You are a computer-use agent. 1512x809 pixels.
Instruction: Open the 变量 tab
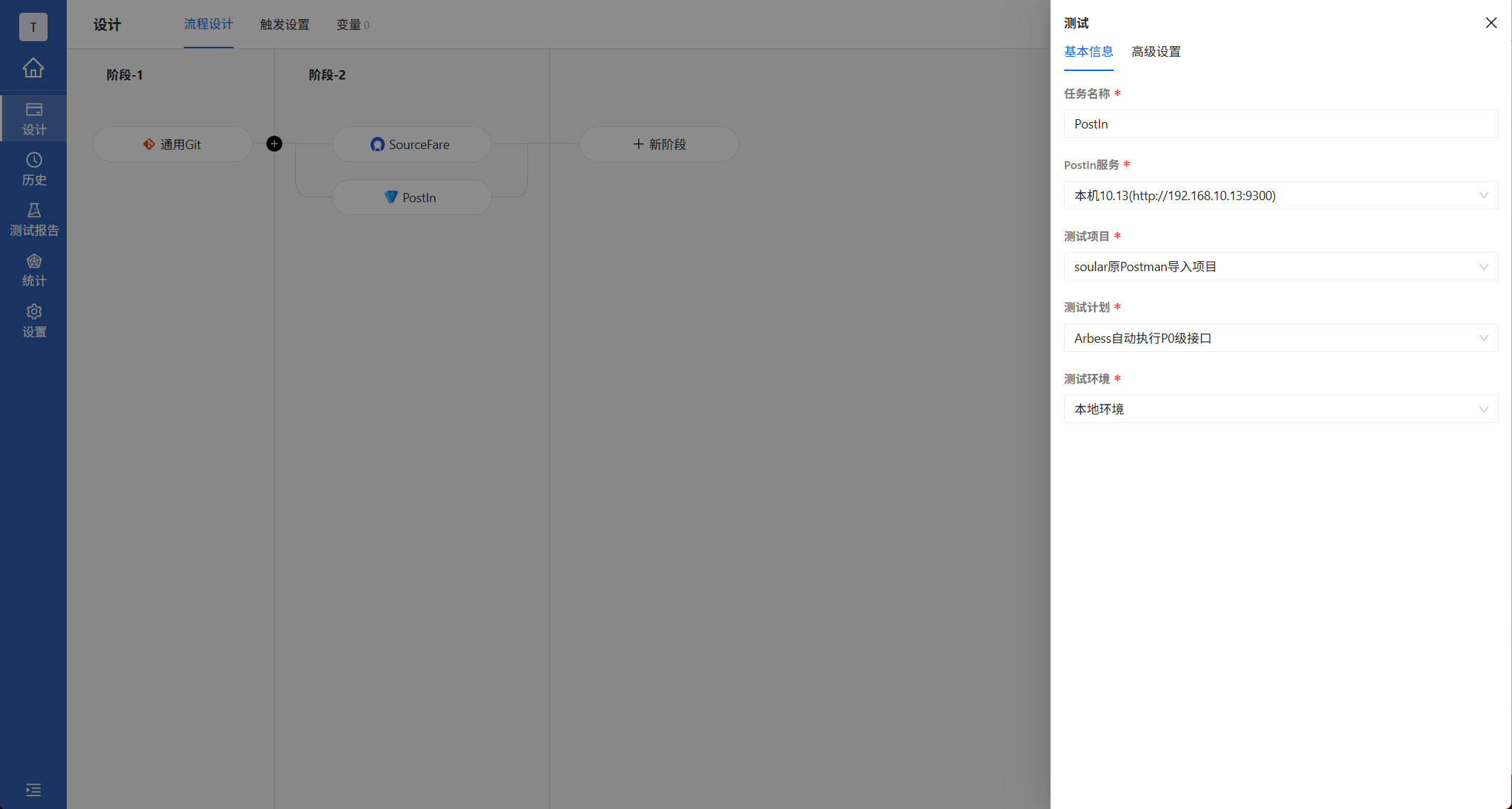point(352,25)
